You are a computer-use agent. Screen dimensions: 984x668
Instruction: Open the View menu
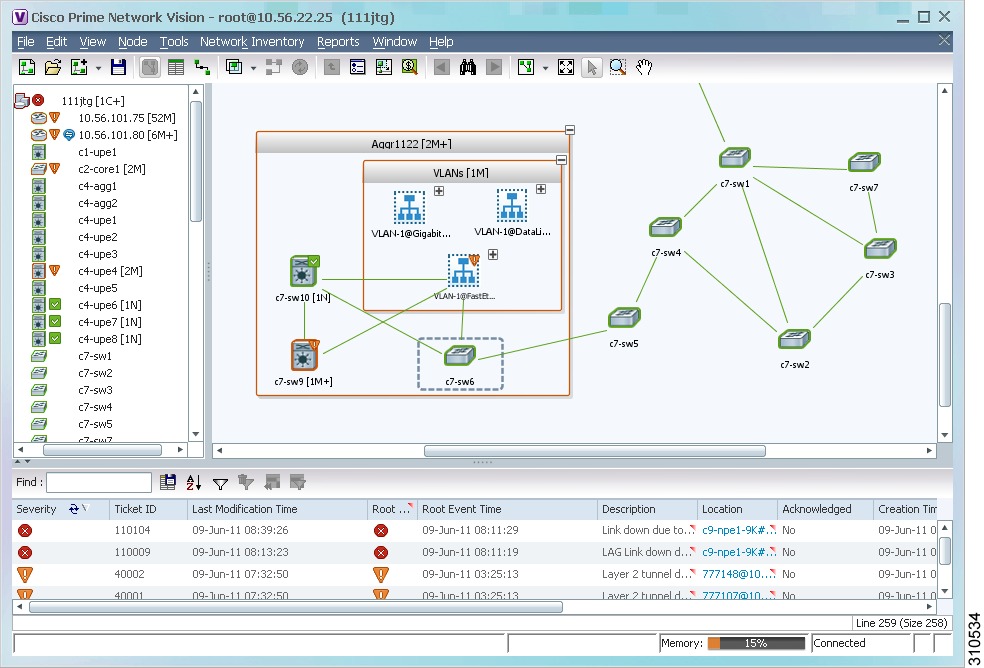coord(92,41)
